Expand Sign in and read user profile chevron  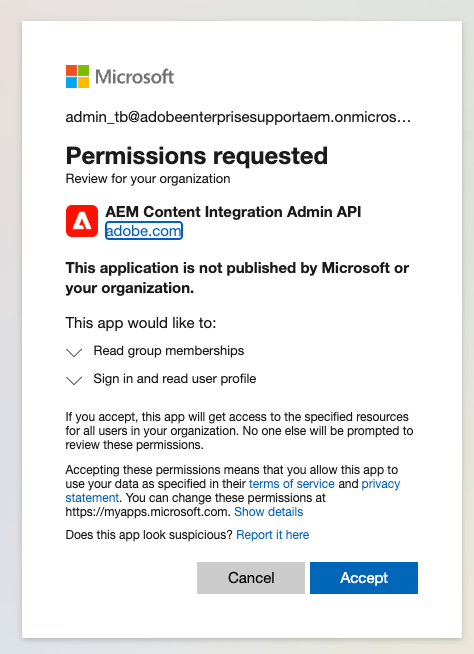point(74,380)
